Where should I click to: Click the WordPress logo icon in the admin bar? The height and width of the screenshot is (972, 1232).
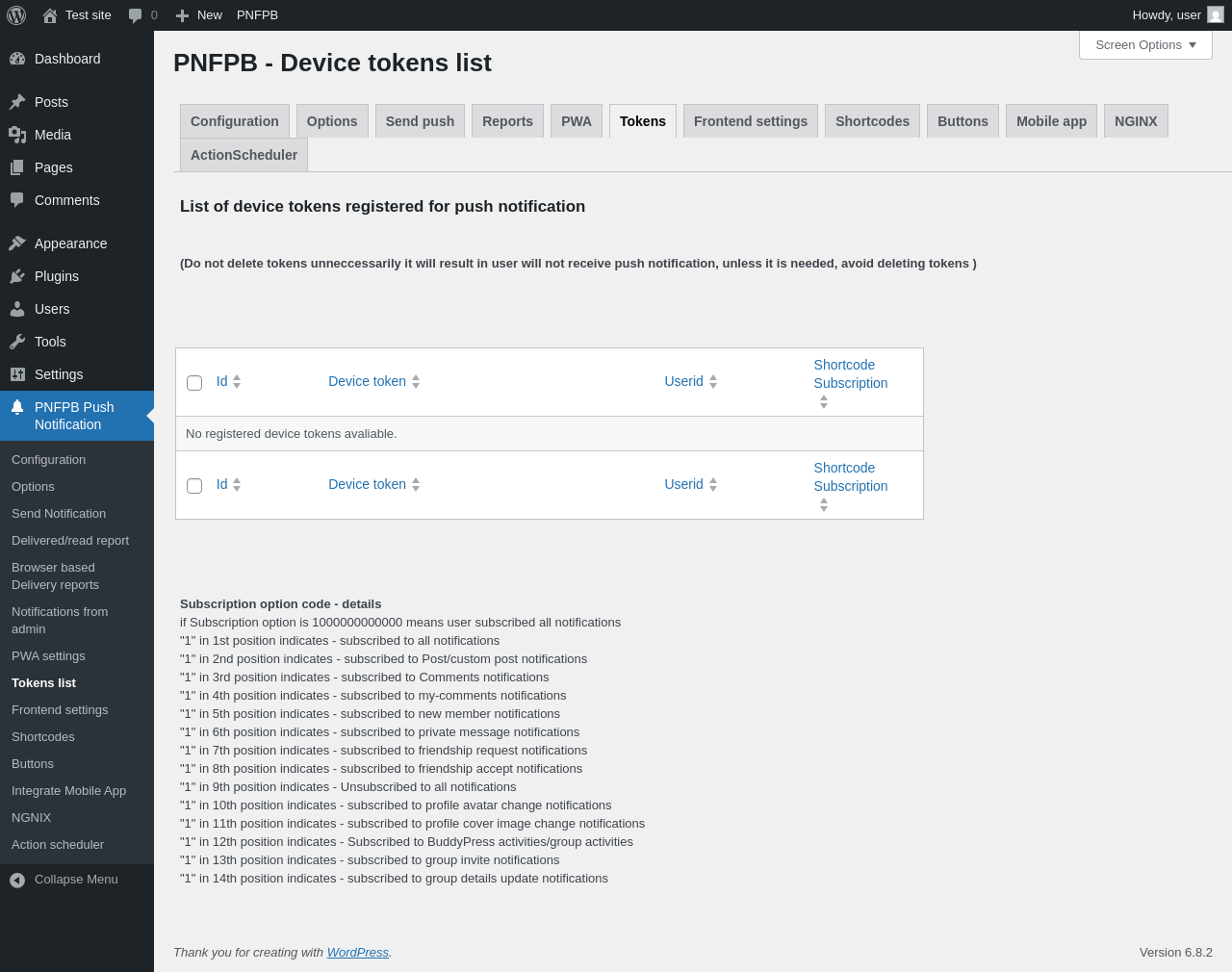(x=16, y=15)
